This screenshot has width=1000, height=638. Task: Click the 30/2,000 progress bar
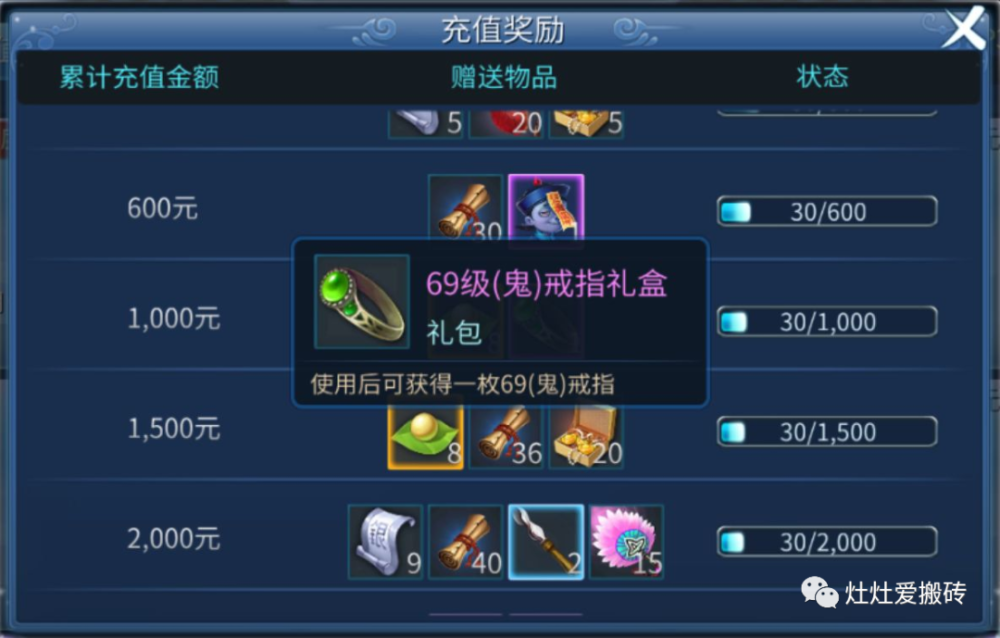point(827,542)
